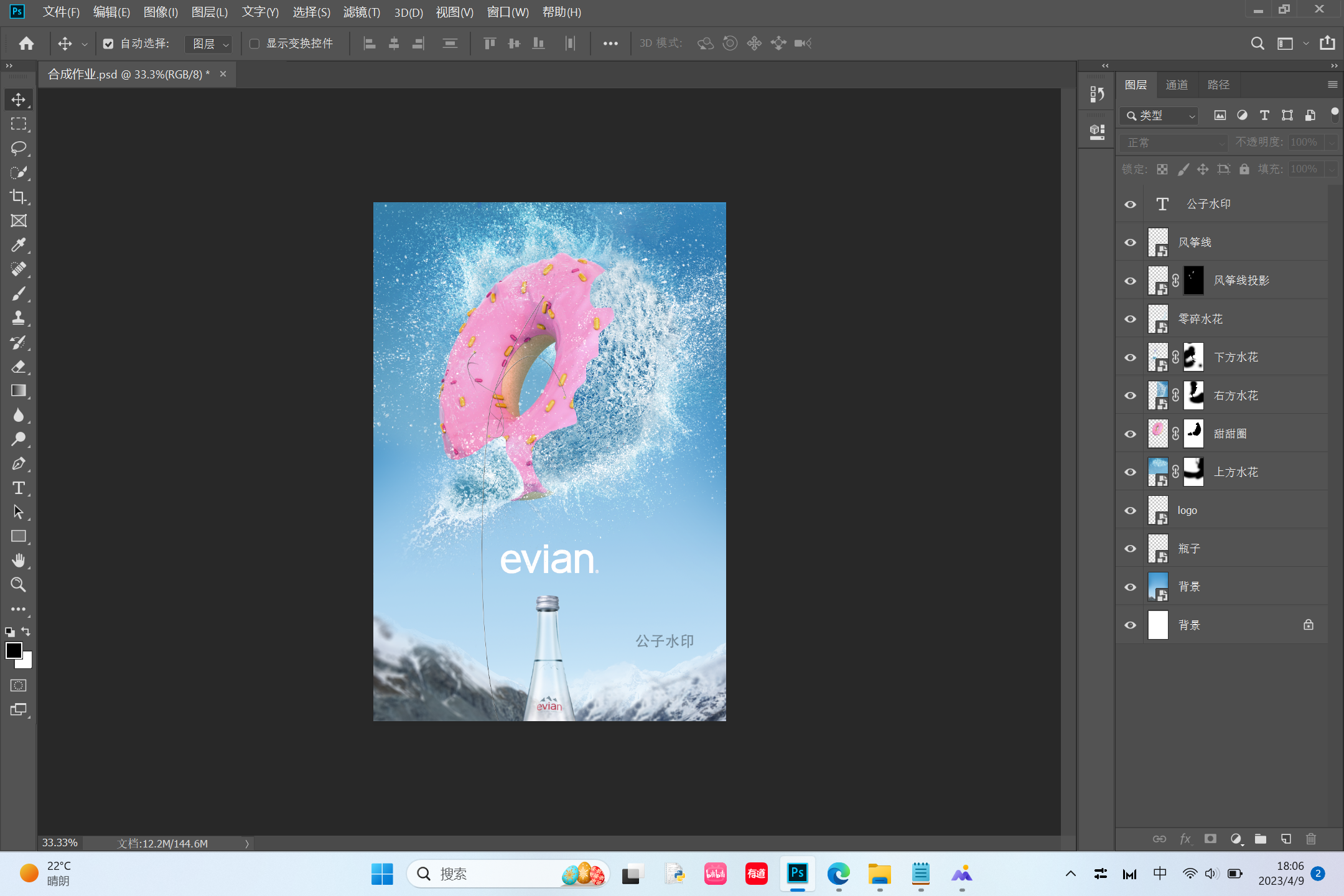Select the Eyedropper tool
The image size is (1344, 896).
point(19,245)
